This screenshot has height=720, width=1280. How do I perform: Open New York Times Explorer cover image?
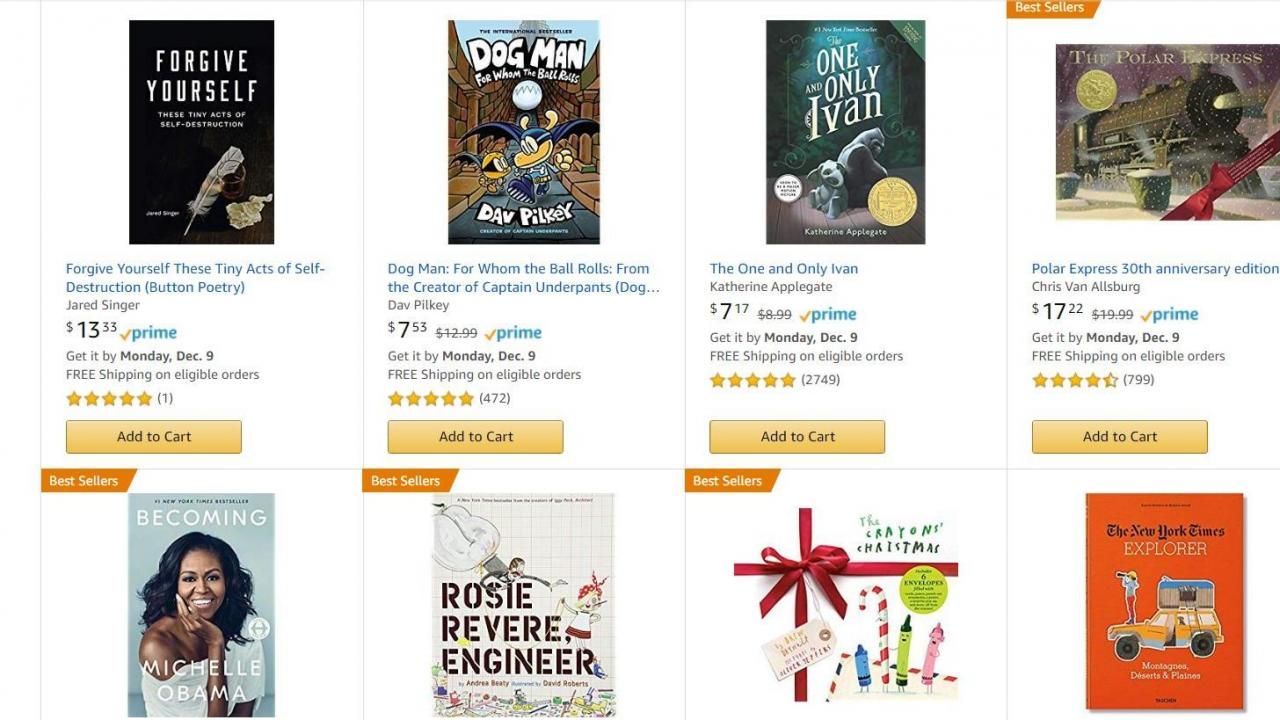point(1165,601)
